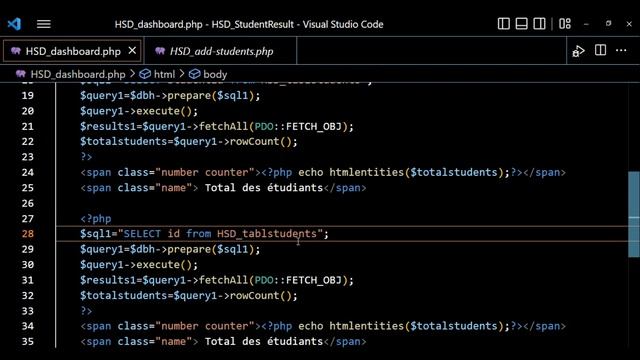Viewport: 640px width, 360px height.
Task: Toggle the primary side bar layout icon
Action: (x=504, y=24)
